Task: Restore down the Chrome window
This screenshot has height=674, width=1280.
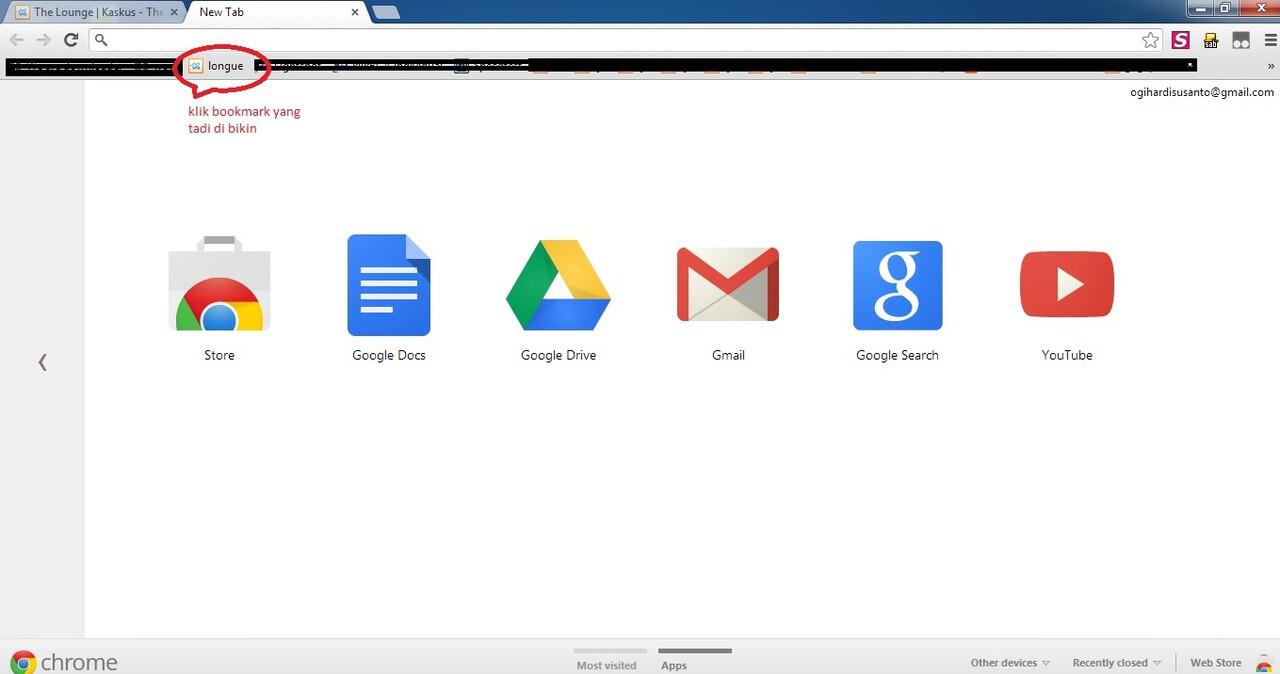Action: (1224, 8)
